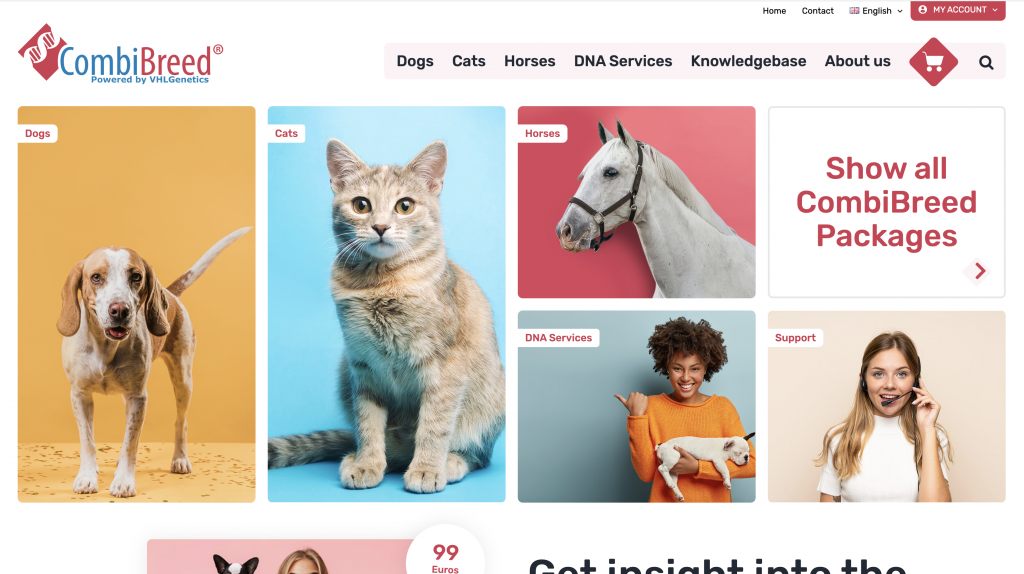The height and width of the screenshot is (574, 1024).
Task: Open the Dogs category image card
Action: pyautogui.click(x=136, y=304)
